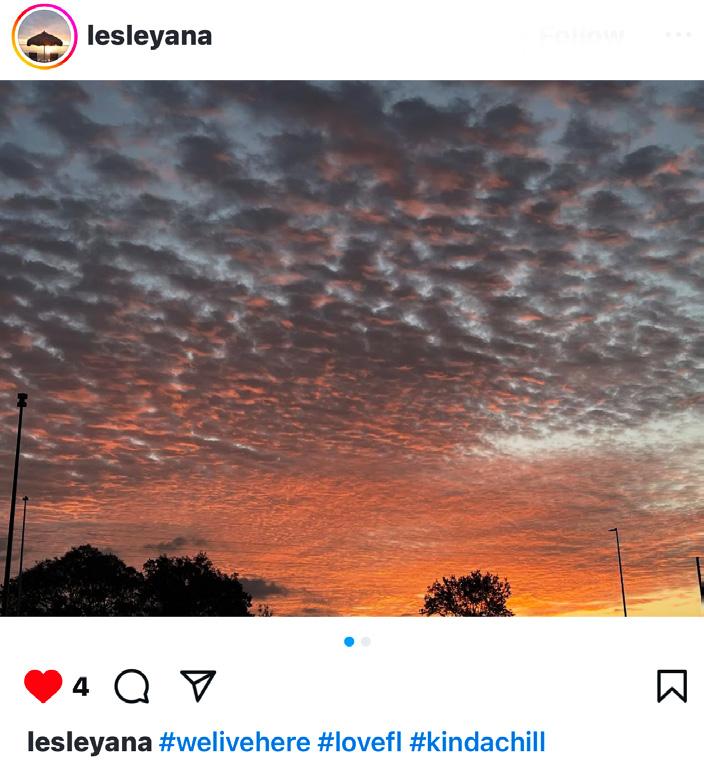This screenshot has width=704, height=766.
Task: View the like count number 4
Action: point(81,687)
